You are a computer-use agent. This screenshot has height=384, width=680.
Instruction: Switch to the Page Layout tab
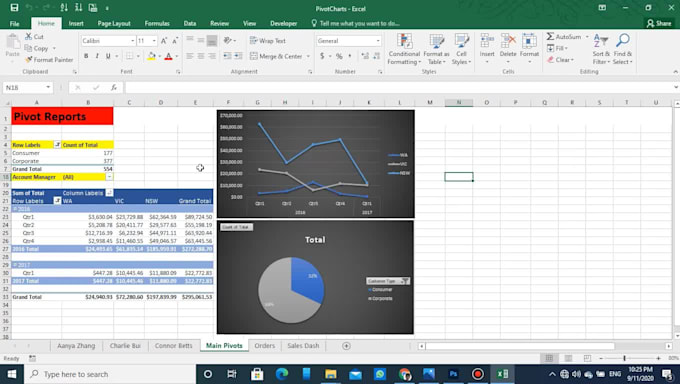coord(114,23)
